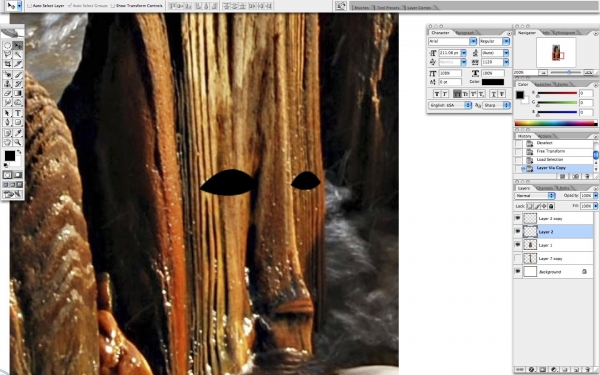Open the Sharp anti-aliasing dropdown
This screenshot has width=600, height=375.
(506, 105)
